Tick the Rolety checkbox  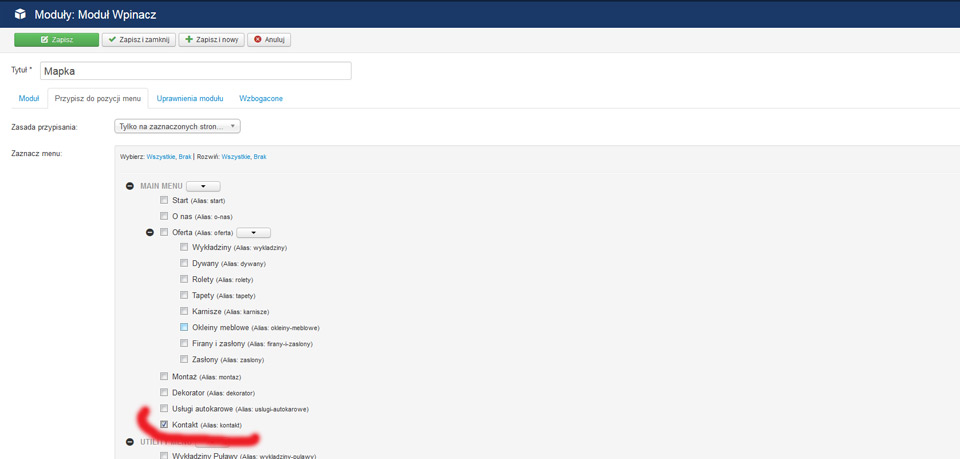184,279
